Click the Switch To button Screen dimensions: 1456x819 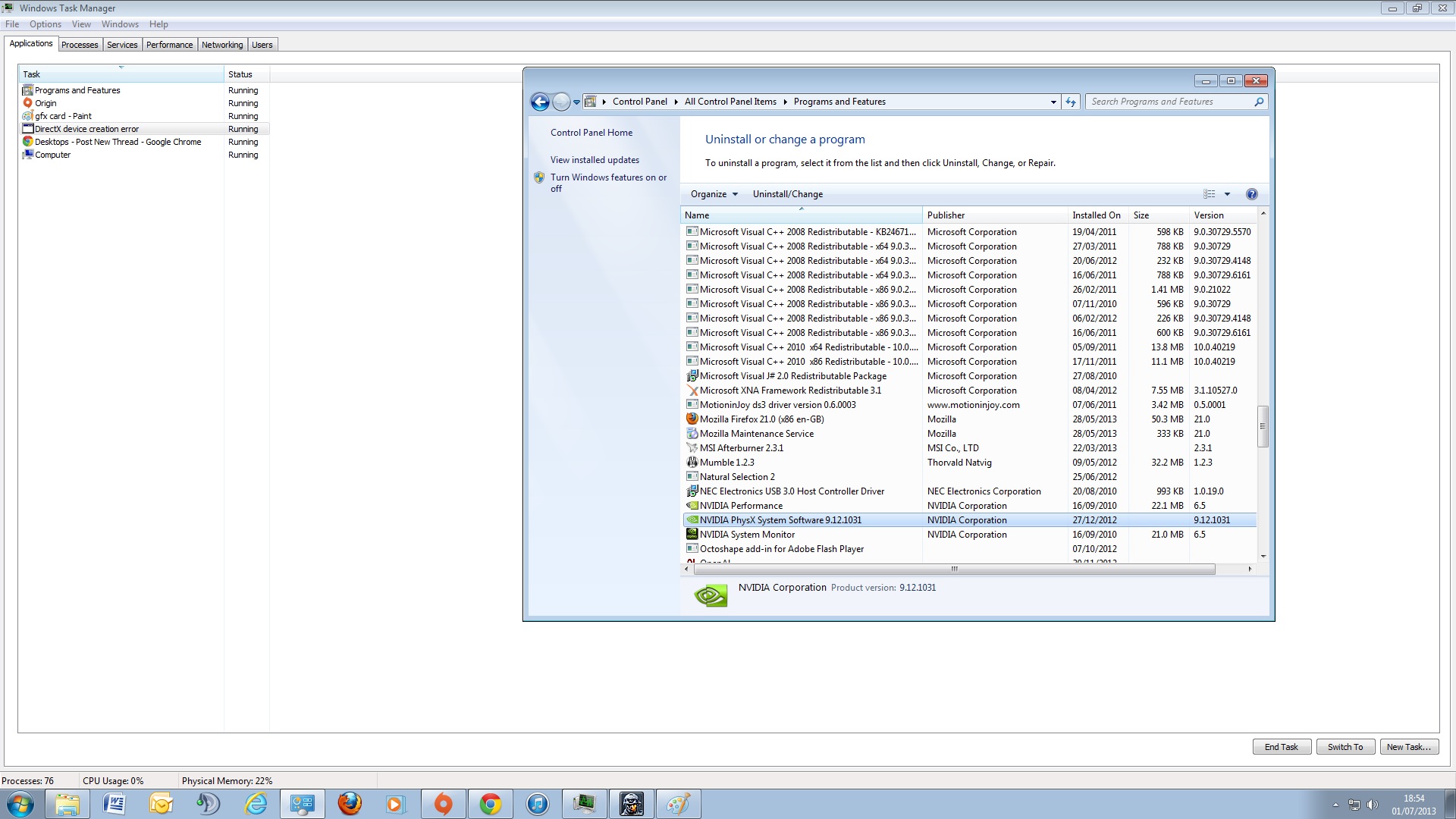coord(1345,747)
